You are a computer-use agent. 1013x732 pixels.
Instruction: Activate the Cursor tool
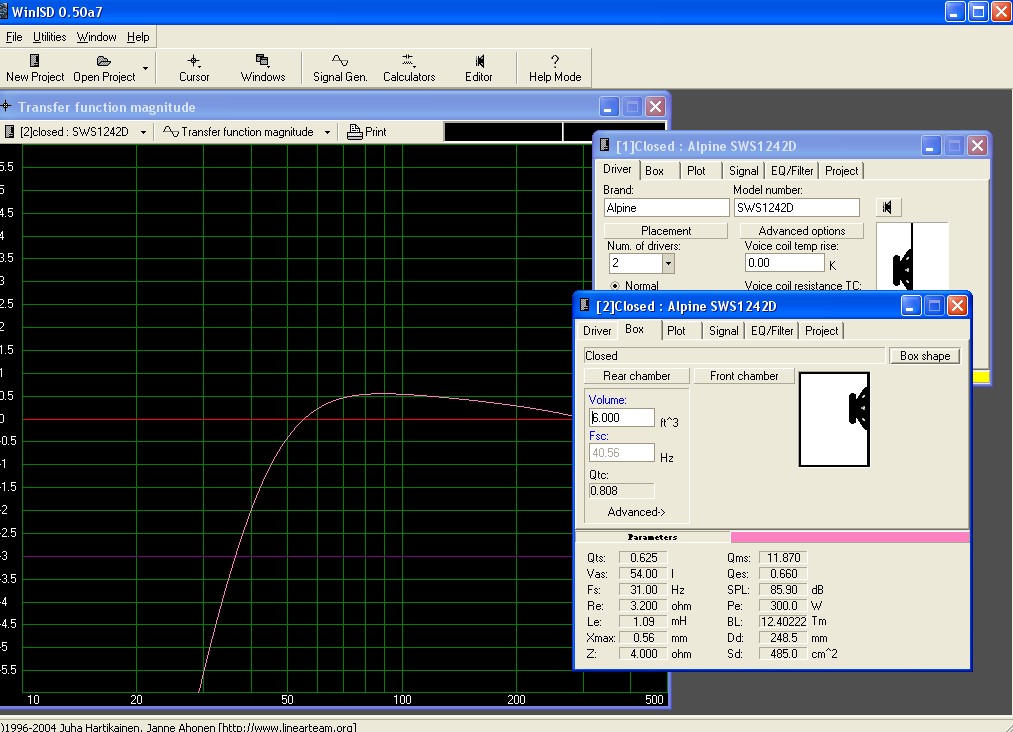click(194, 68)
